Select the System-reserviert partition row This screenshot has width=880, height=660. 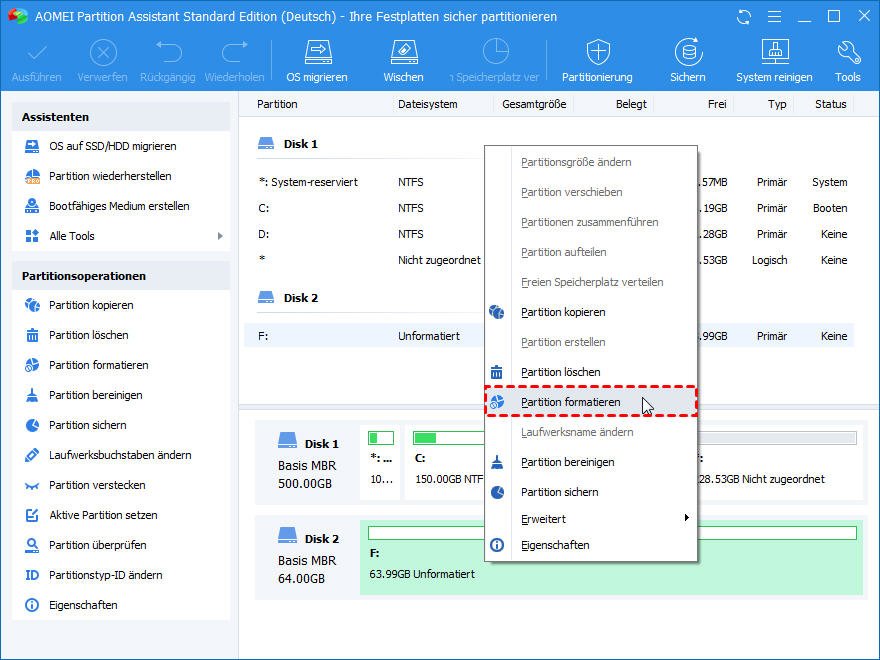click(549, 182)
